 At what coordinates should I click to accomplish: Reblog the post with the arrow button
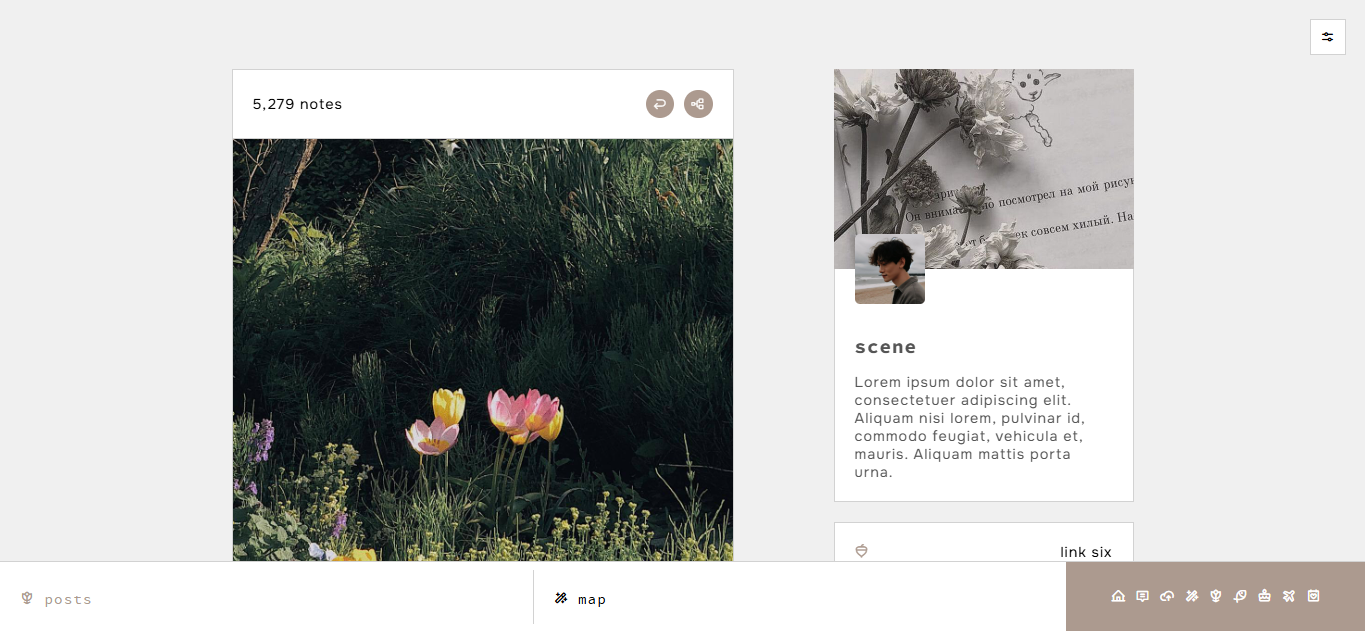pyautogui.click(x=660, y=104)
